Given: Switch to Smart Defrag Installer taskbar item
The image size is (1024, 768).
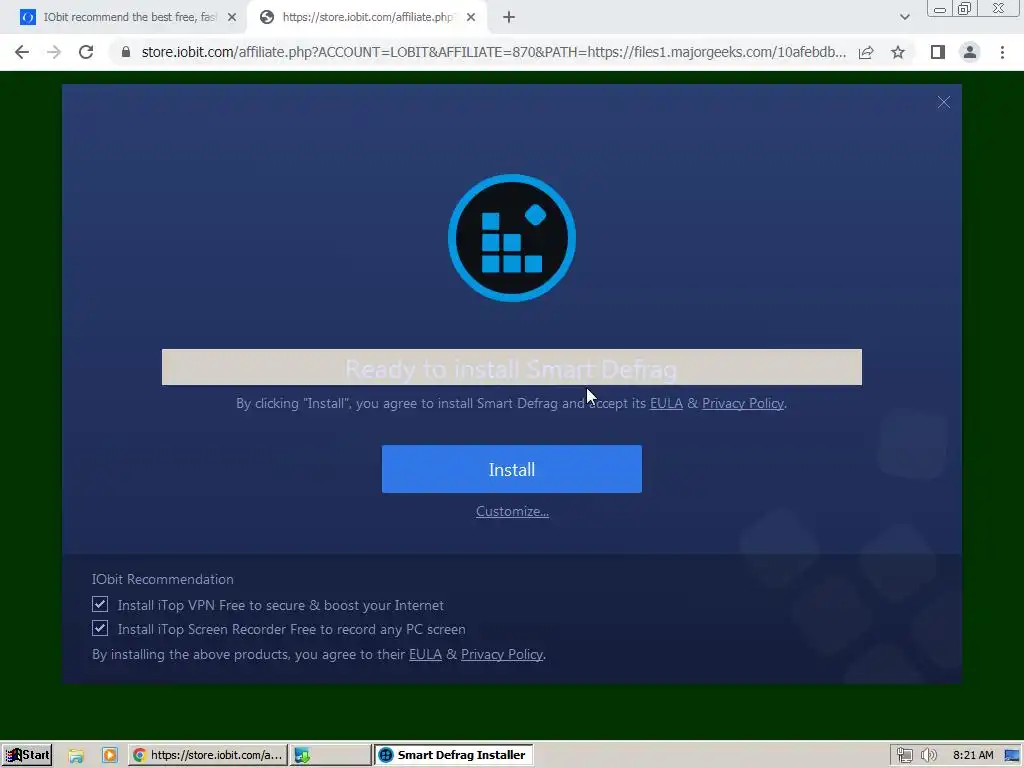Looking at the screenshot, I should point(454,755).
